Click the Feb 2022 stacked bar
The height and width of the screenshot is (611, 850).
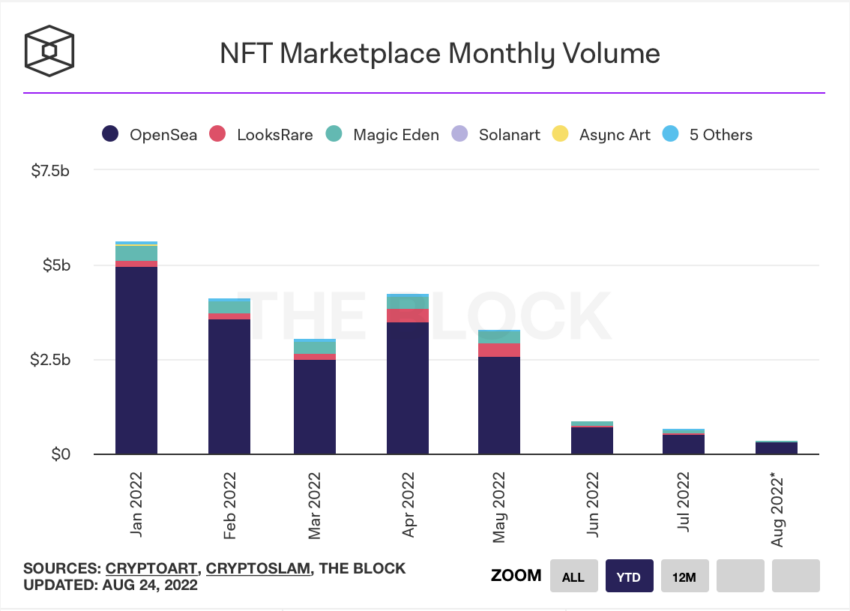(x=229, y=376)
